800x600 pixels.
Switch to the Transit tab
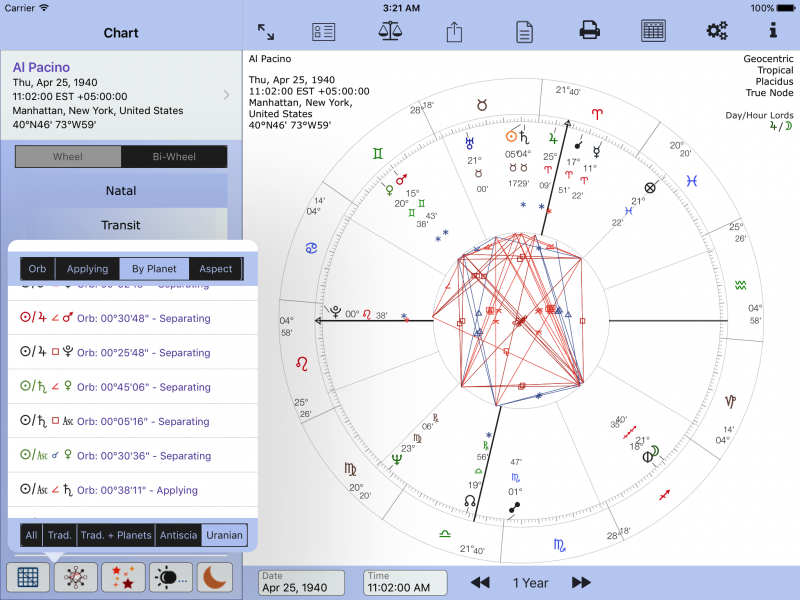coord(120,224)
